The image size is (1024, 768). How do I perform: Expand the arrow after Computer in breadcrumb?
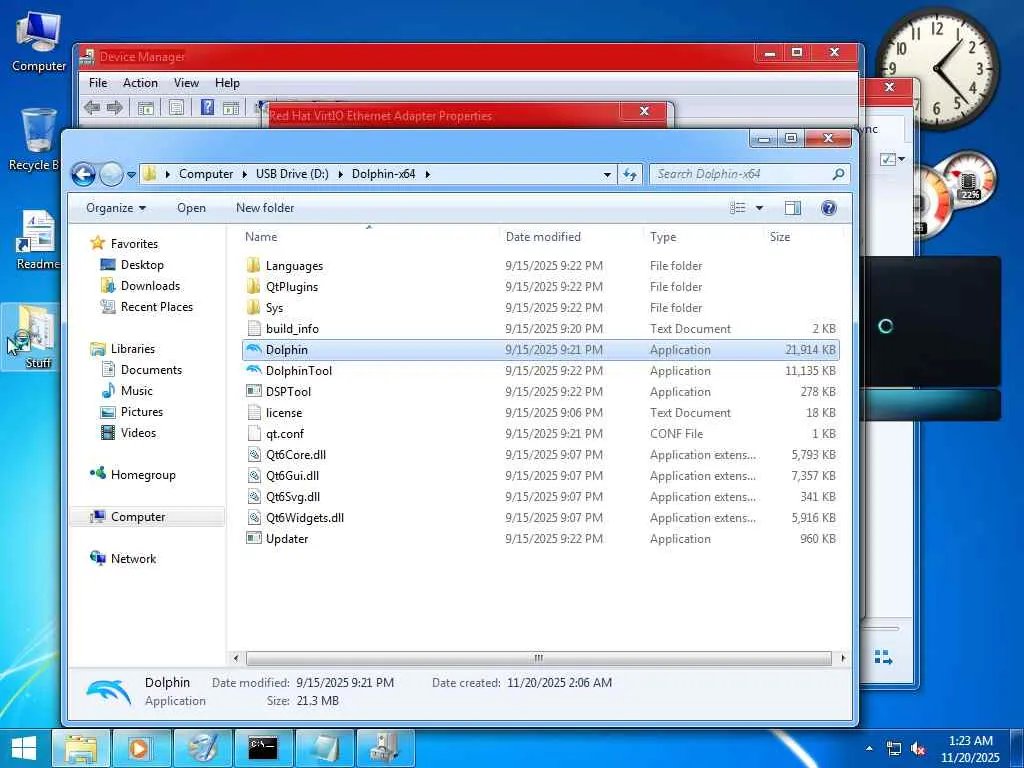244,174
